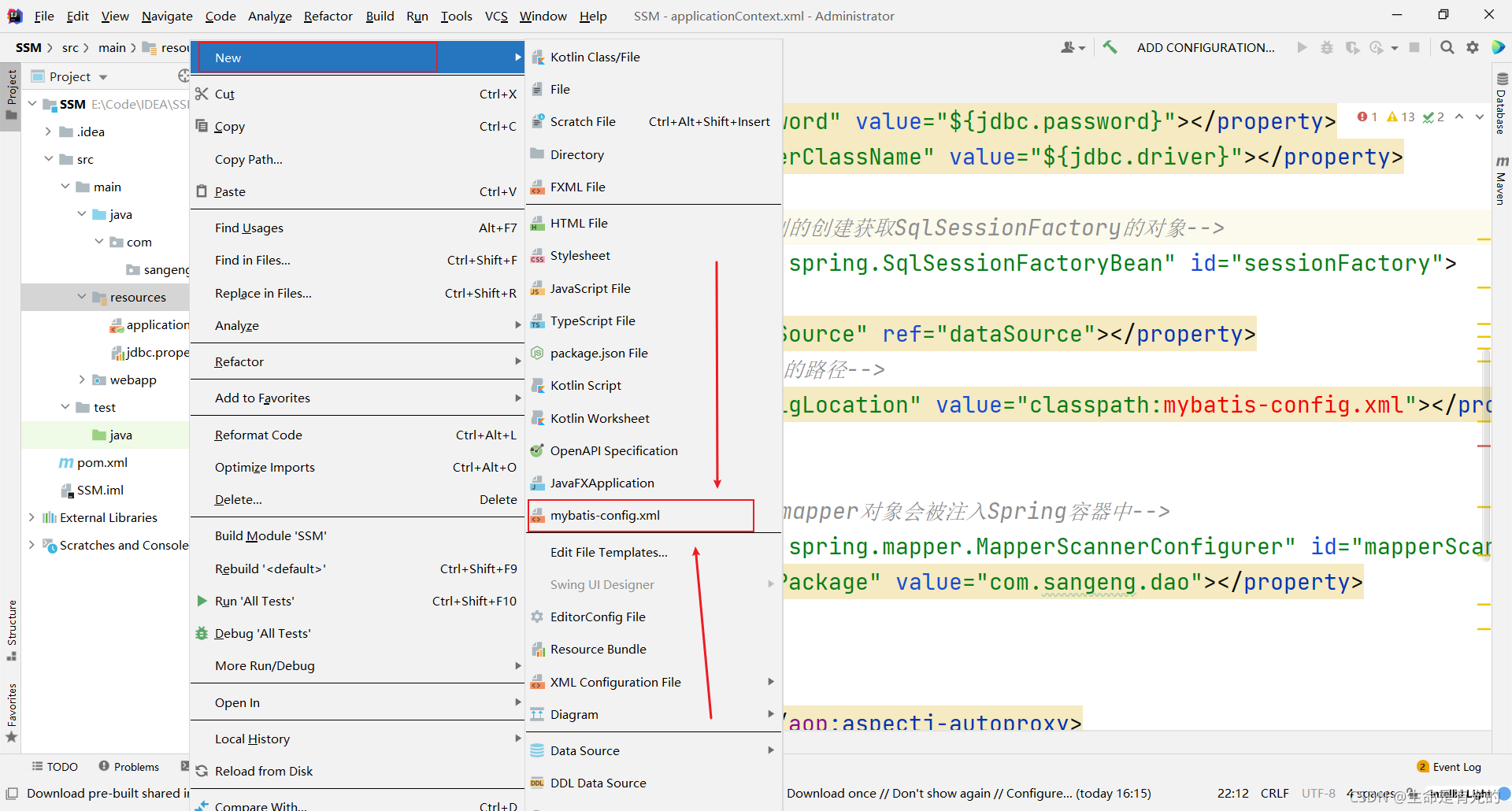Click the src breadcrumb in navigation bar

70,47
